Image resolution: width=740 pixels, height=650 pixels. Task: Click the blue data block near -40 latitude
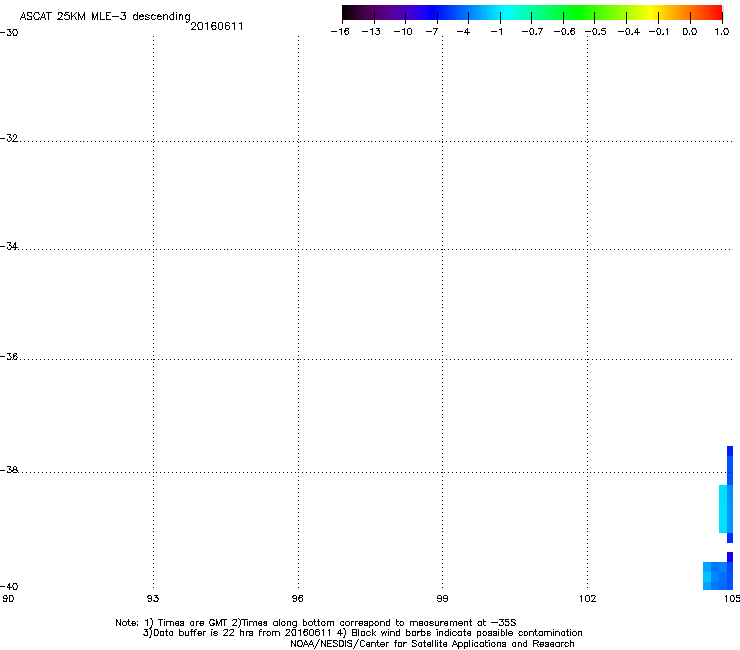coord(718,575)
